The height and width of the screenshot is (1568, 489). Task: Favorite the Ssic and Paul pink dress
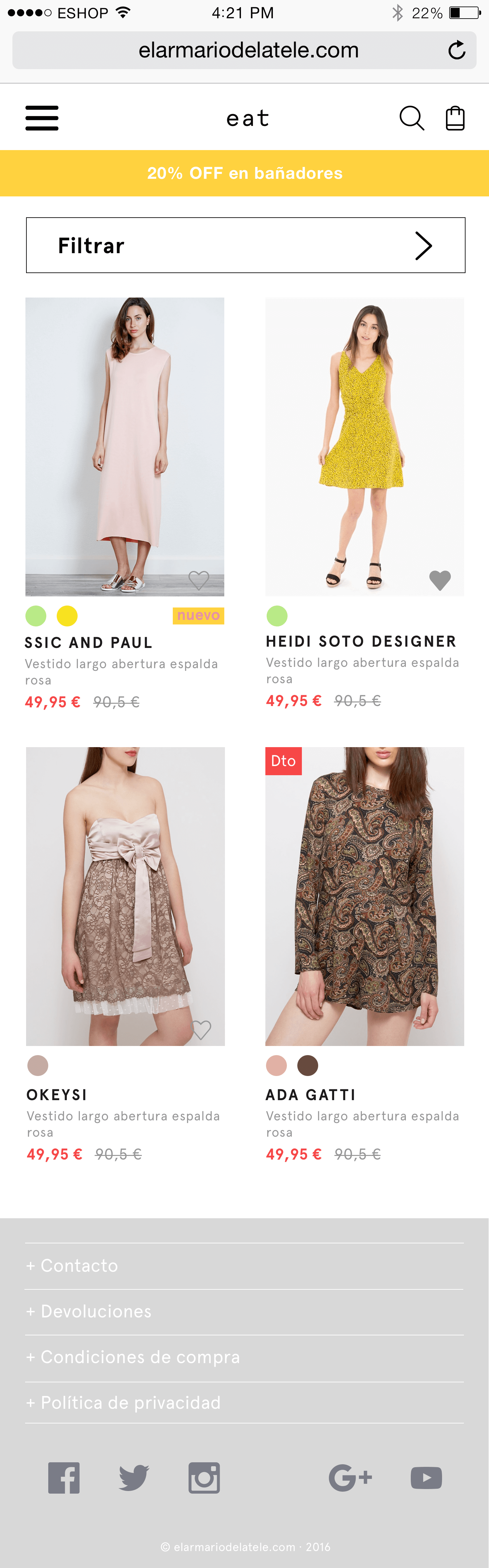pos(199,579)
